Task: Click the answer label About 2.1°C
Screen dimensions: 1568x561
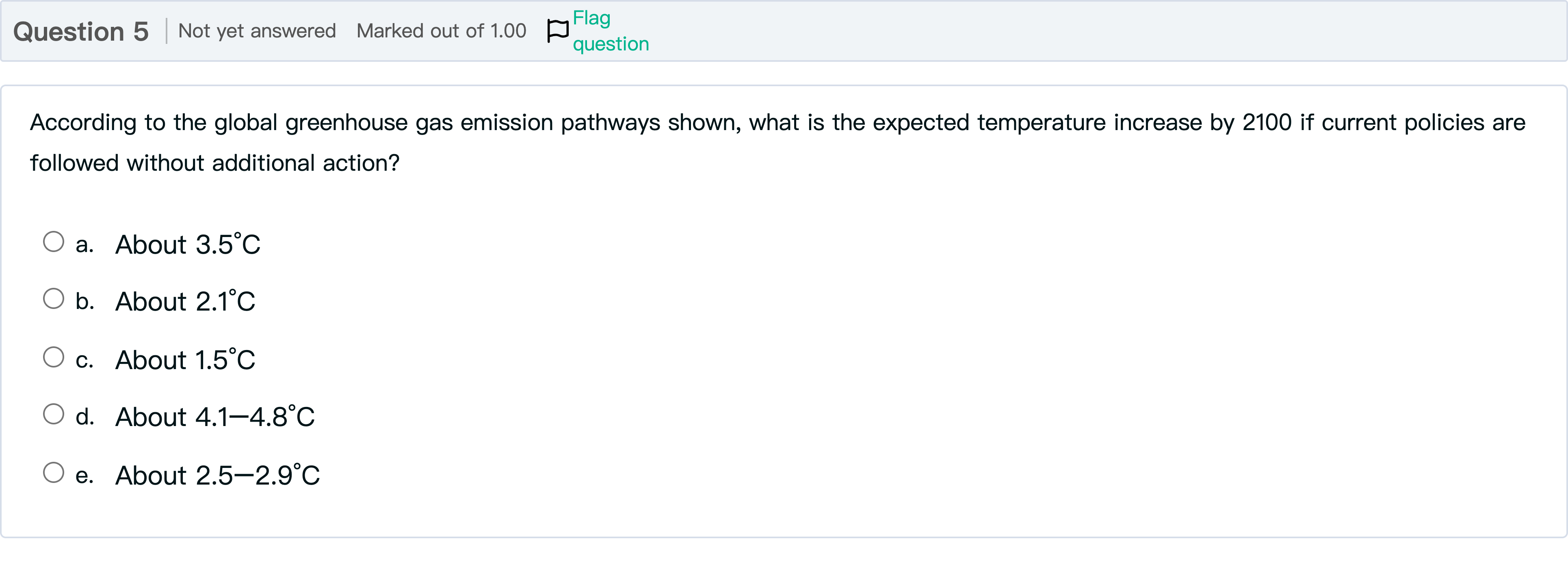Action: pyautogui.click(x=184, y=300)
